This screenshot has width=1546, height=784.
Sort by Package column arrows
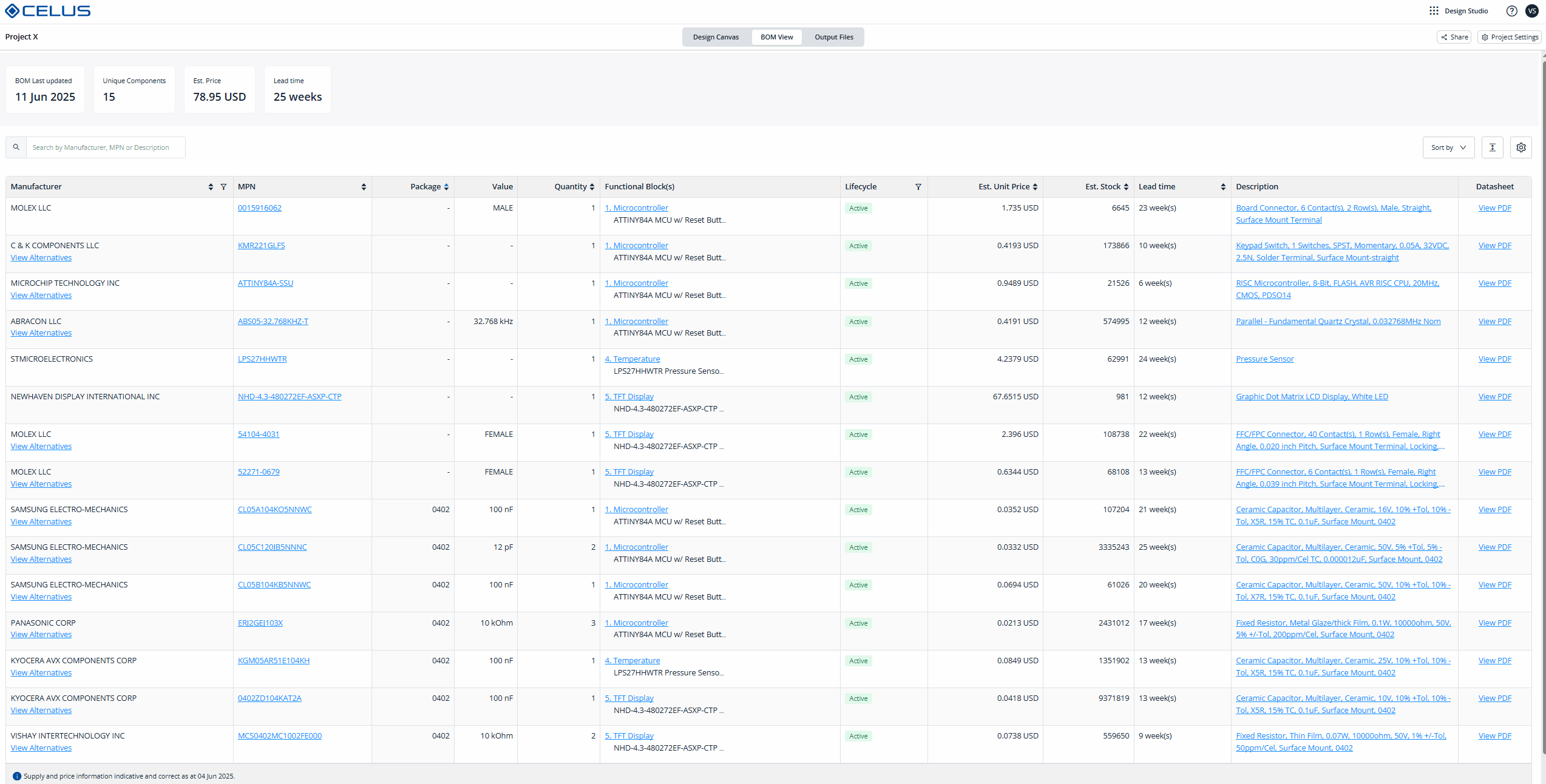tap(446, 187)
